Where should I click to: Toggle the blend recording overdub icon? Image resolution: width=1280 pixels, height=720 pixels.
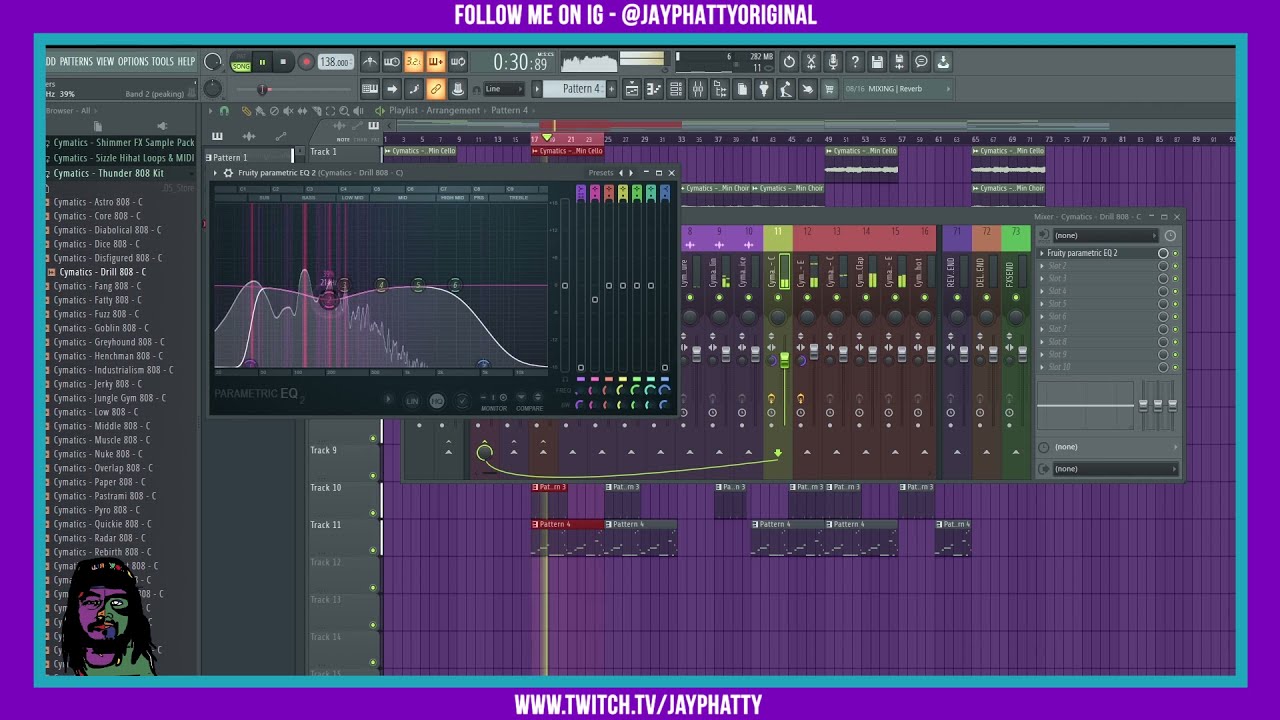(x=436, y=62)
